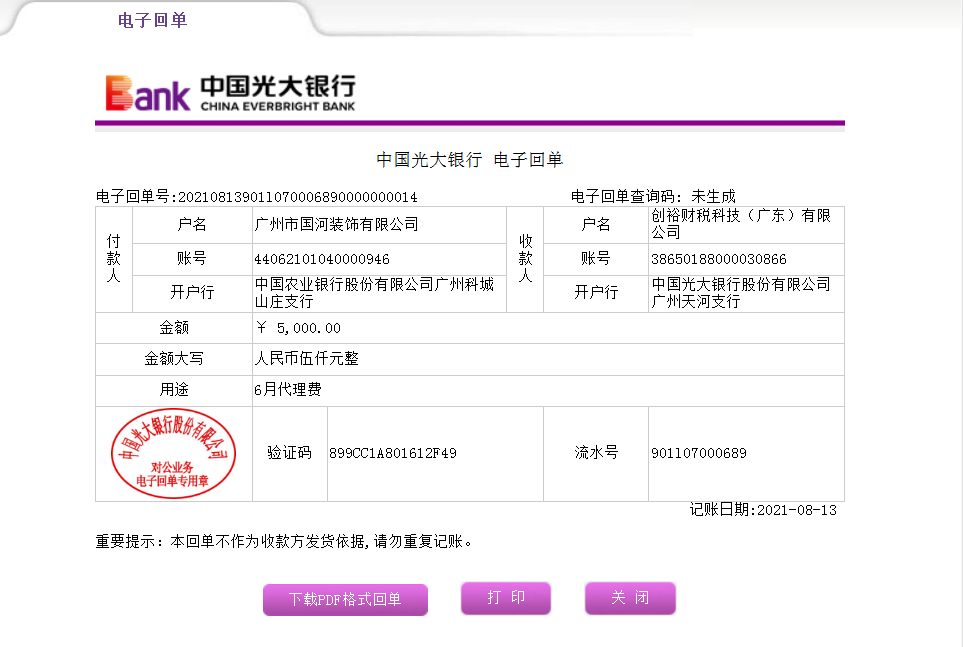The image size is (963, 647).
Task: Click the 用途 row label
Action: click(x=174, y=390)
